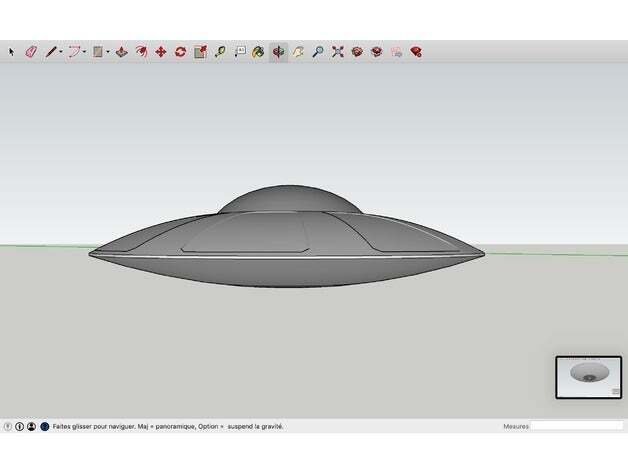Click the Mesures input field
Image resolution: width=628 pixels, height=472 pixels.
(576, 426)
